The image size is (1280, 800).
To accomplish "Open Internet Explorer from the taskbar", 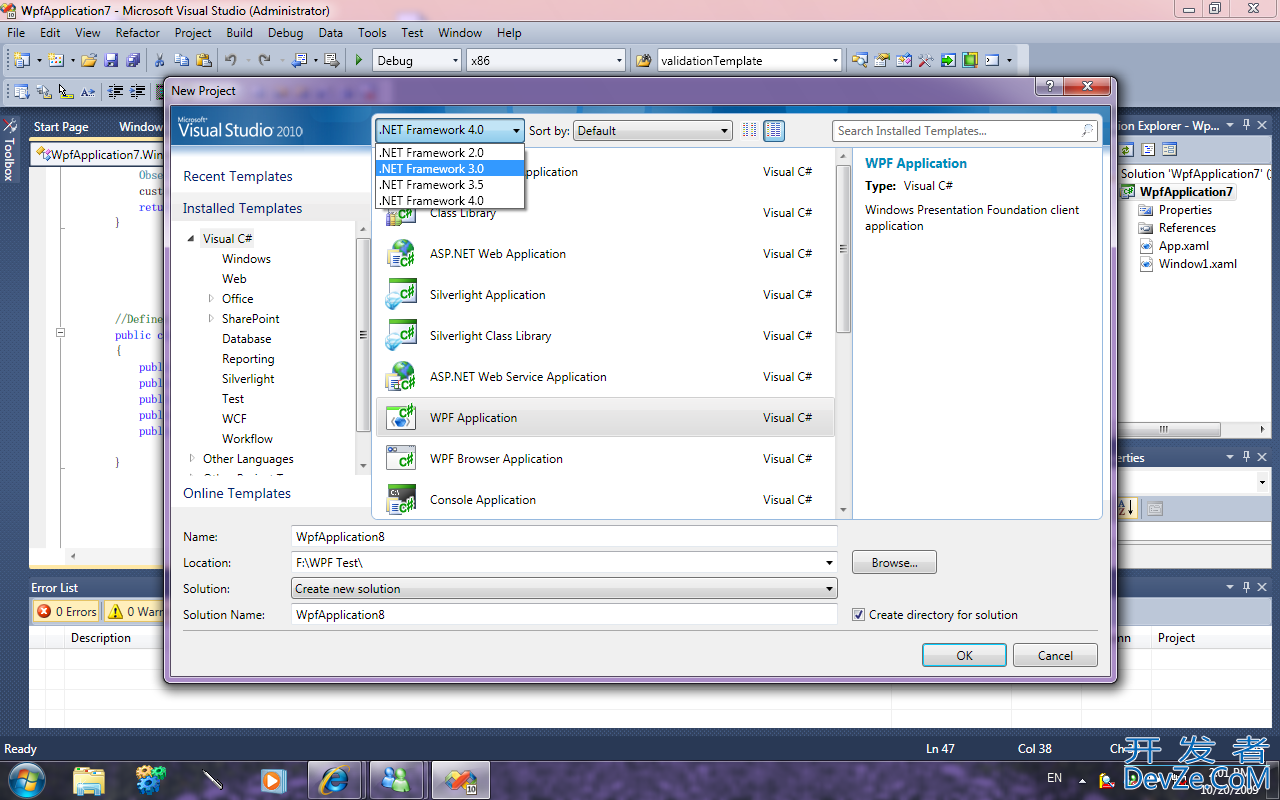I will pyautogui.click(x=334, y=778).
